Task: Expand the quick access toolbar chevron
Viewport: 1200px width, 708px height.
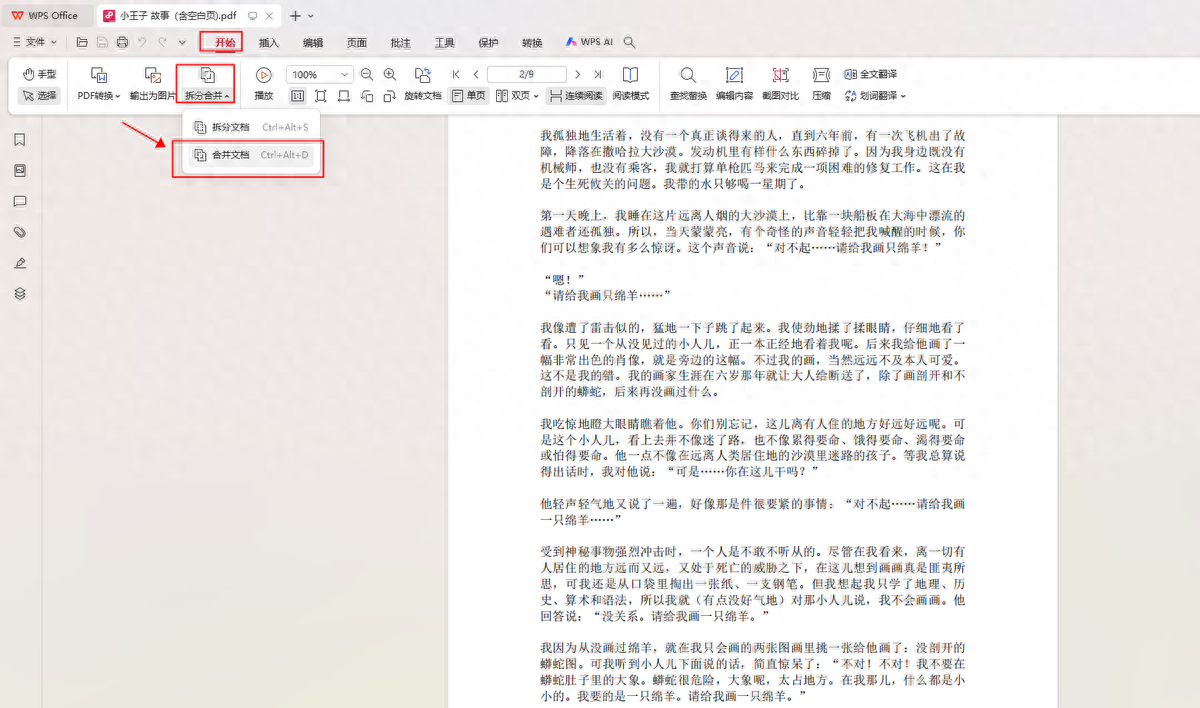Action: (x=182, y=42)
